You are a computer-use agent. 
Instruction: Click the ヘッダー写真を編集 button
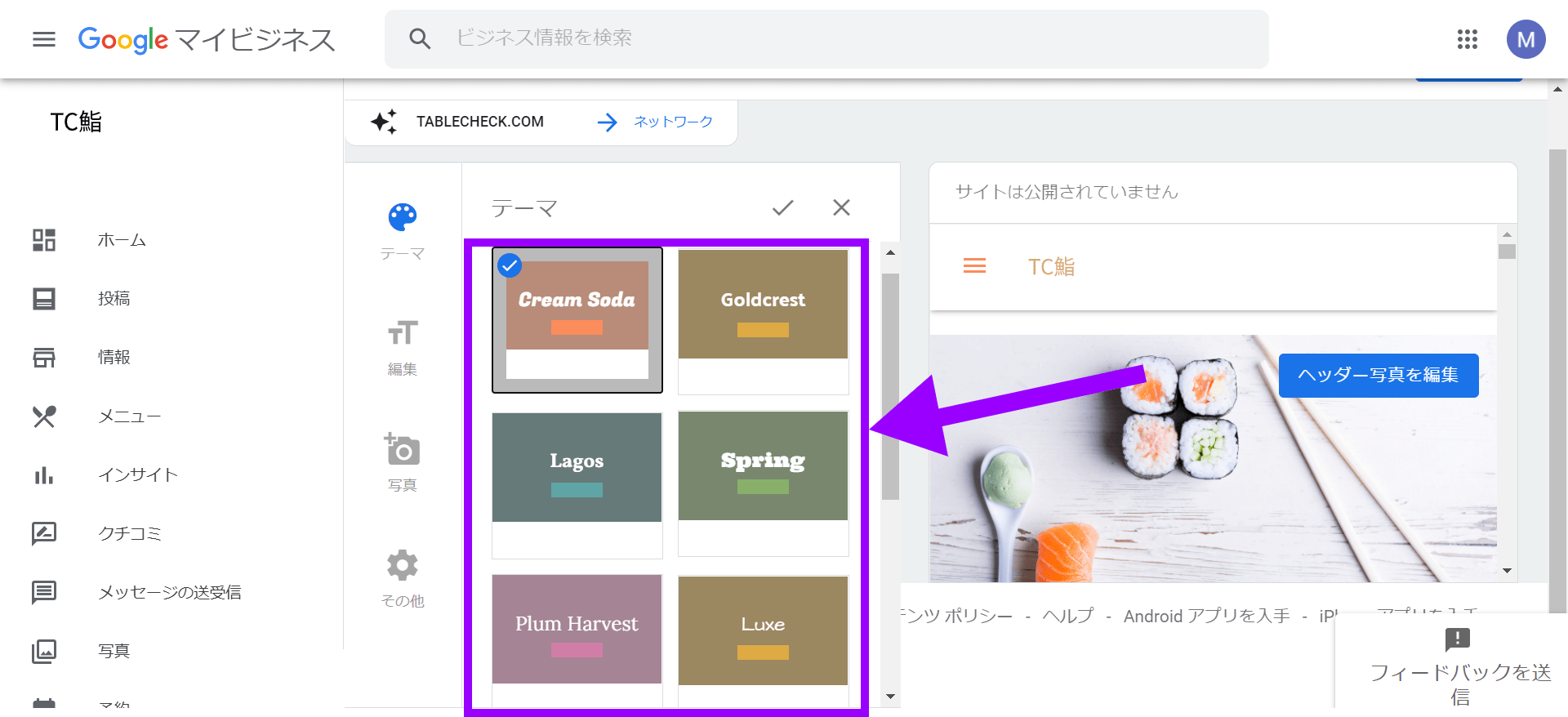click(1378, 375)
